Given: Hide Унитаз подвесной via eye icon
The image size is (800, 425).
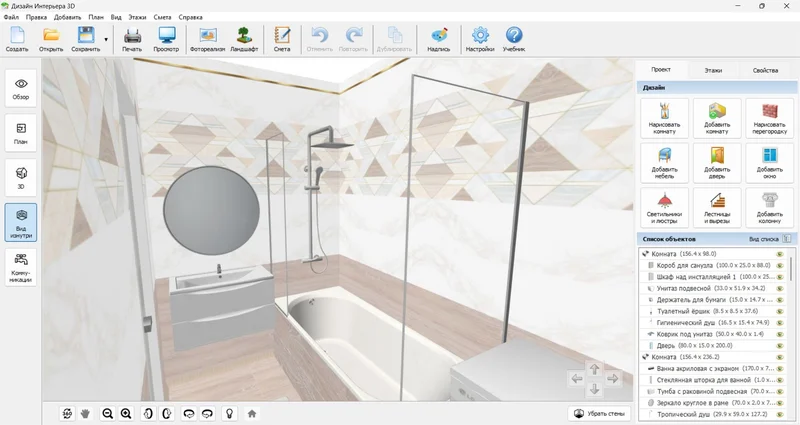Looking at the screenshot, I should tap(780, 288).
